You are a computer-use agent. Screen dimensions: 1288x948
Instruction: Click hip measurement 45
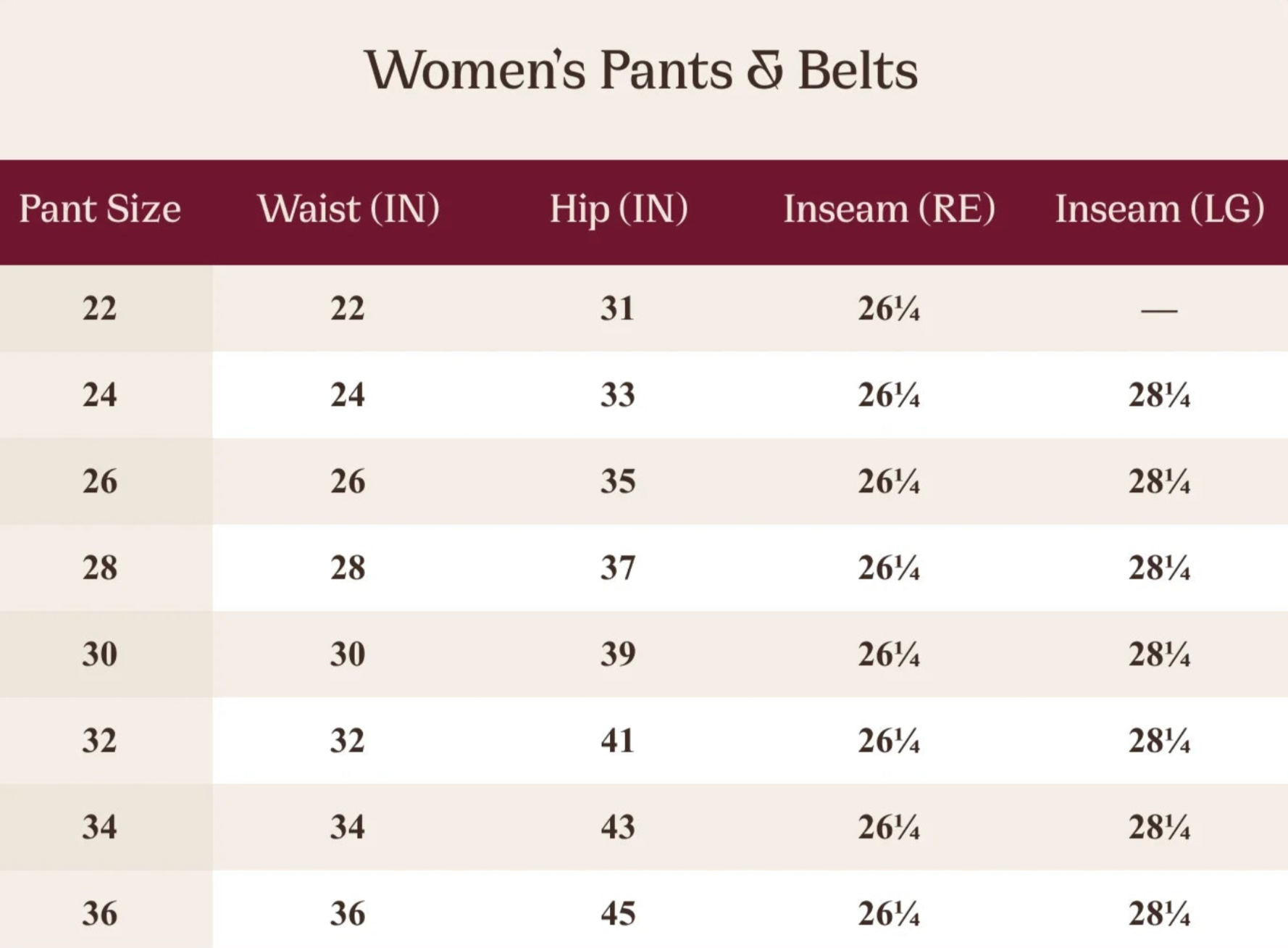(x=618, y=913)
